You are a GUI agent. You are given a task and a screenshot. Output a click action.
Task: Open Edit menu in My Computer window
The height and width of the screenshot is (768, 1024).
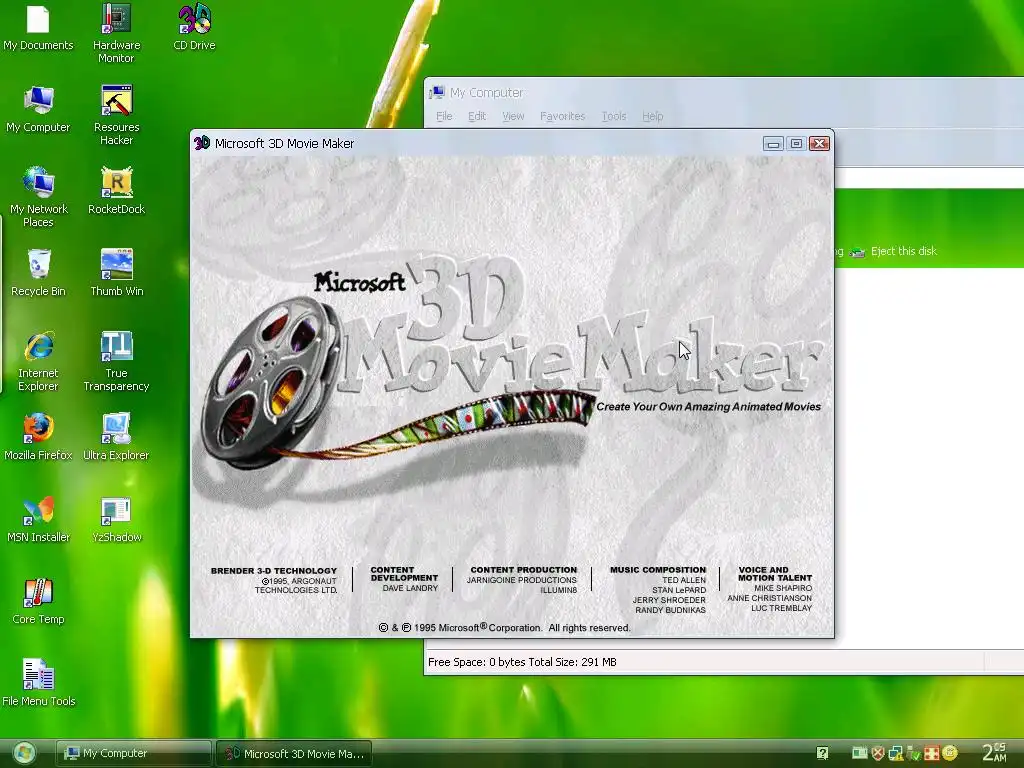pyautogui.click(x=477, y=116)
